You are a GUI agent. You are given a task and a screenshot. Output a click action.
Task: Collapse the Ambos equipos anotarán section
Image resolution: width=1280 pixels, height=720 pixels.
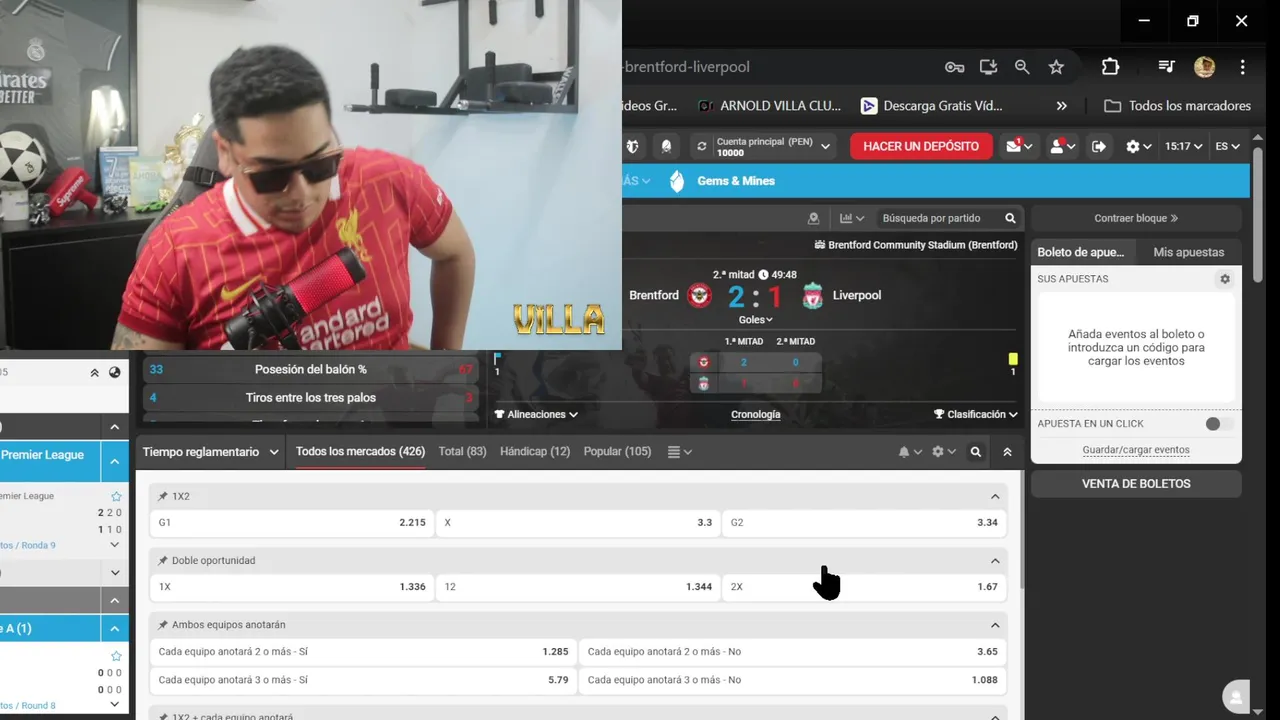pyautogui.click(x=995, y=625)
